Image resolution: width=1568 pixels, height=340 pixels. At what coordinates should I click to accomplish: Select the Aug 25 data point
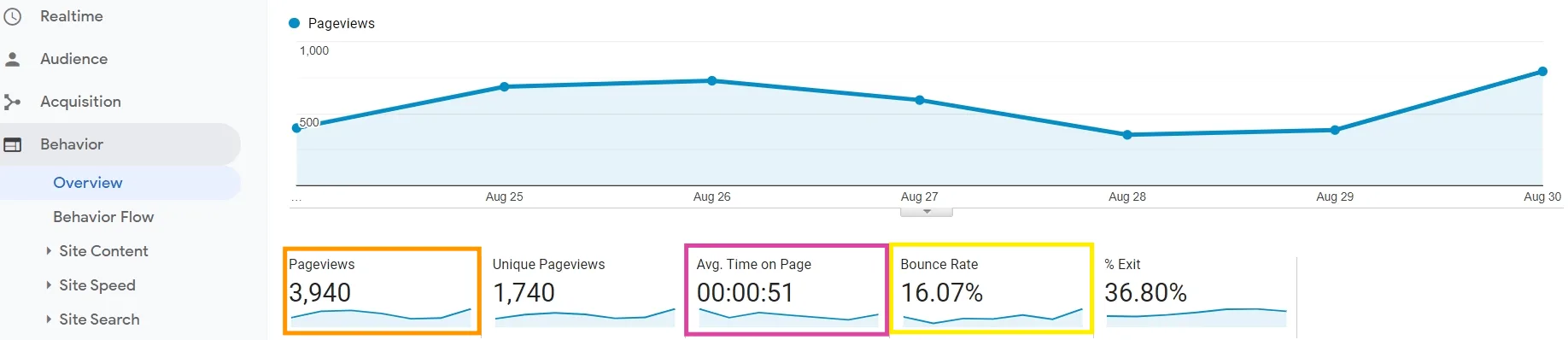[504, 87]
